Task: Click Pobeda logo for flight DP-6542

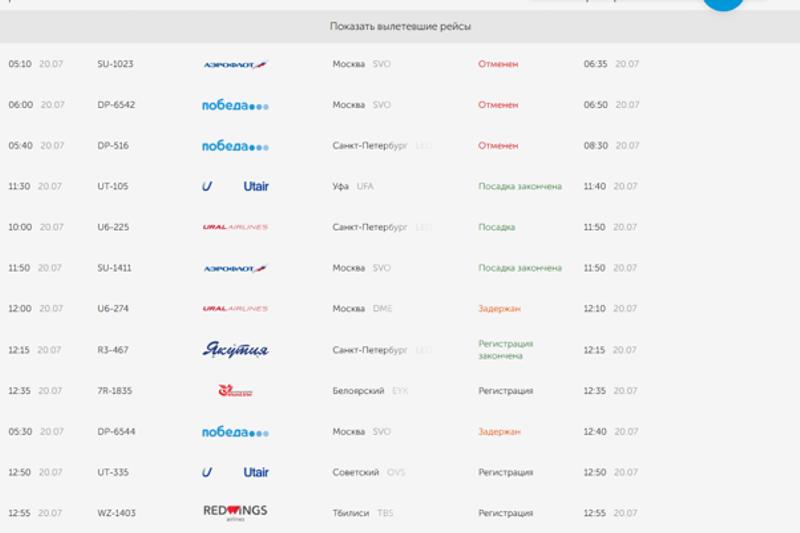Action: (235, 105)
